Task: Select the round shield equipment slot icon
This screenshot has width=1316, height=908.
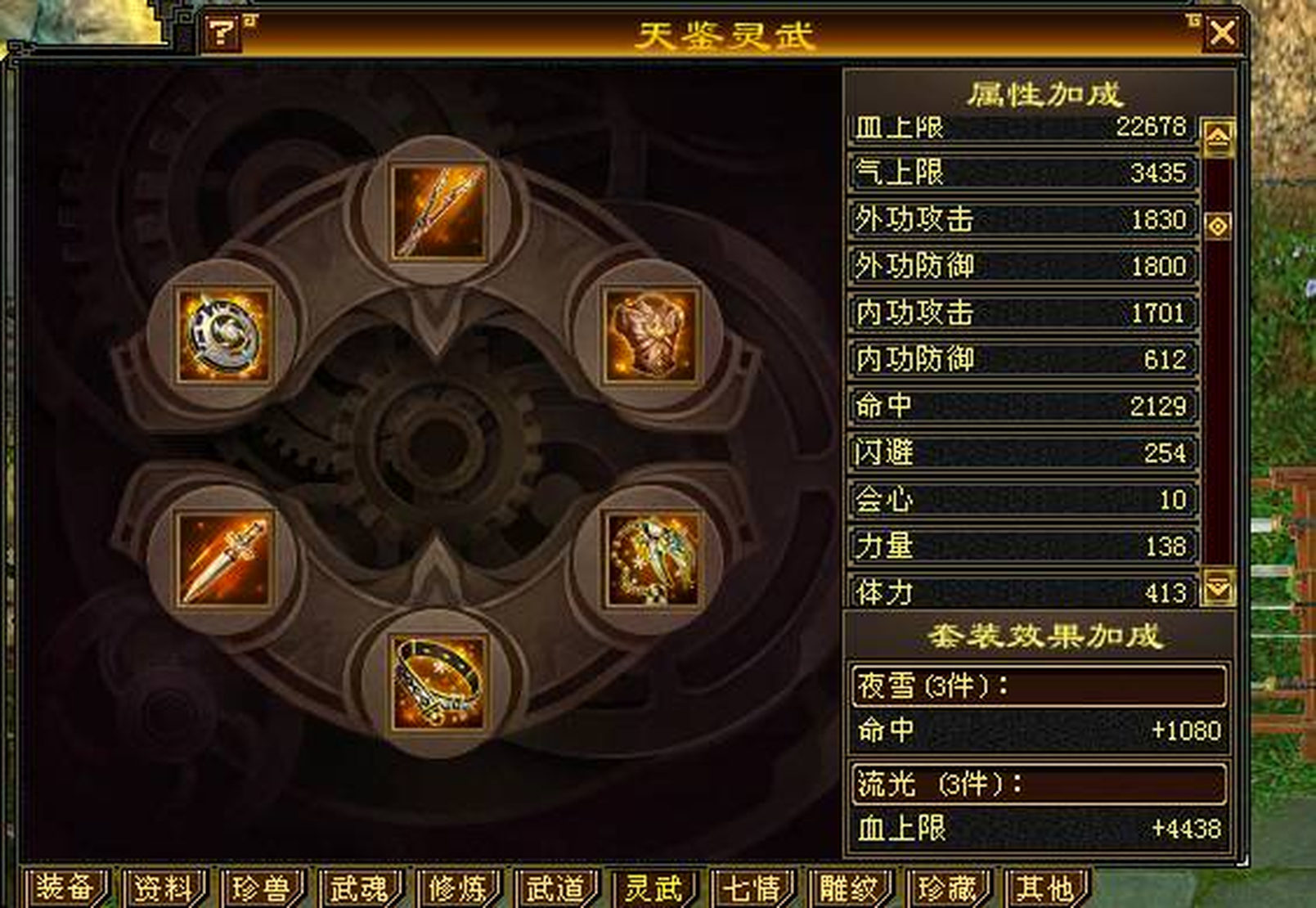Action: coord(223,335)
